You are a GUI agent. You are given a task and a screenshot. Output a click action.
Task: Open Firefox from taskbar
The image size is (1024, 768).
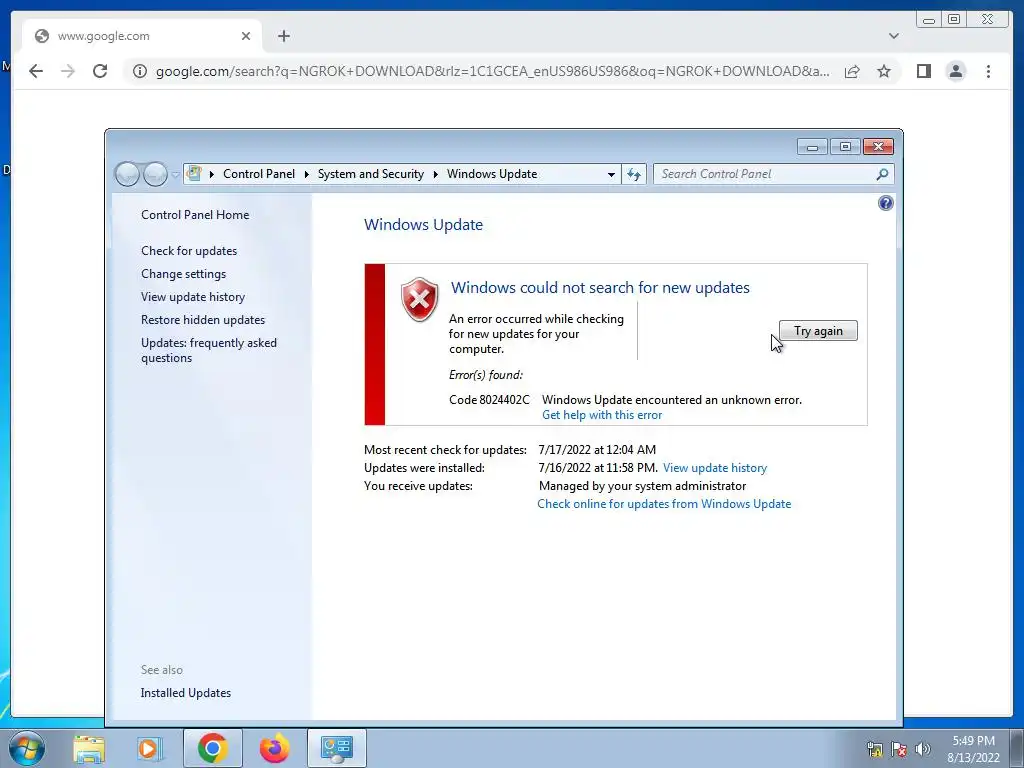click(x=274, y=748)
